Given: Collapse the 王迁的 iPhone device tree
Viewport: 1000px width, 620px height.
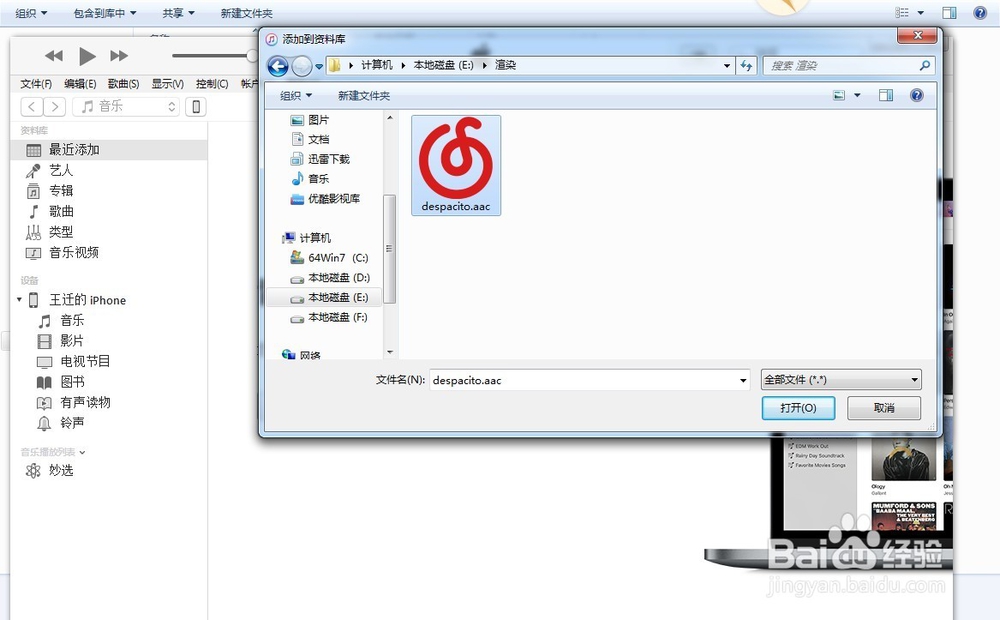Looking at the screenshot, I should point(19,300).
